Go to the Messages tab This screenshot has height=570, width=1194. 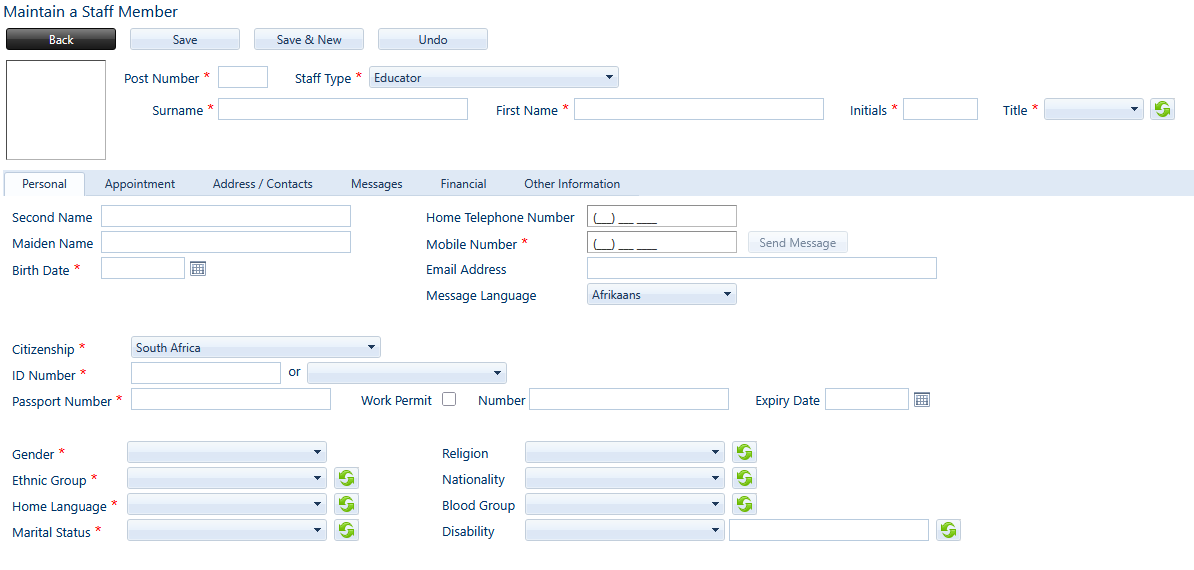(377, 184)
